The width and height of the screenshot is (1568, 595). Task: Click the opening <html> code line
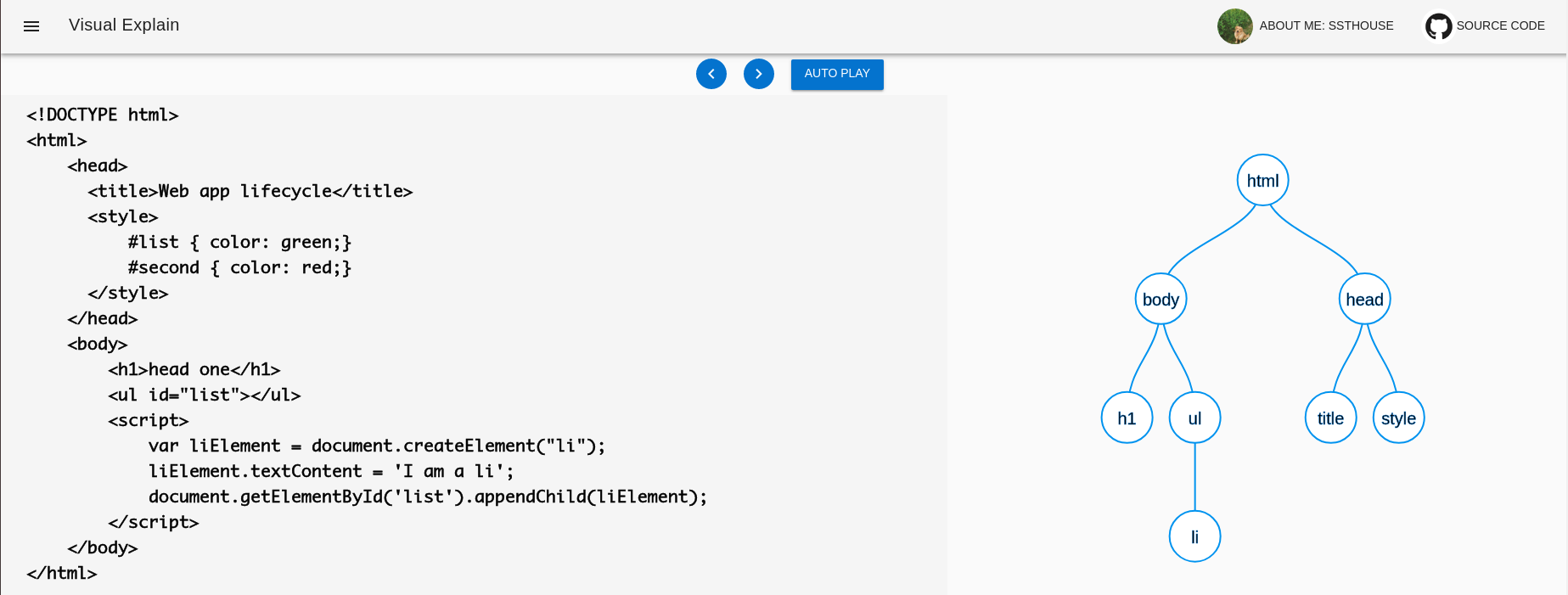pyautogui.click(x=57, y=140)
